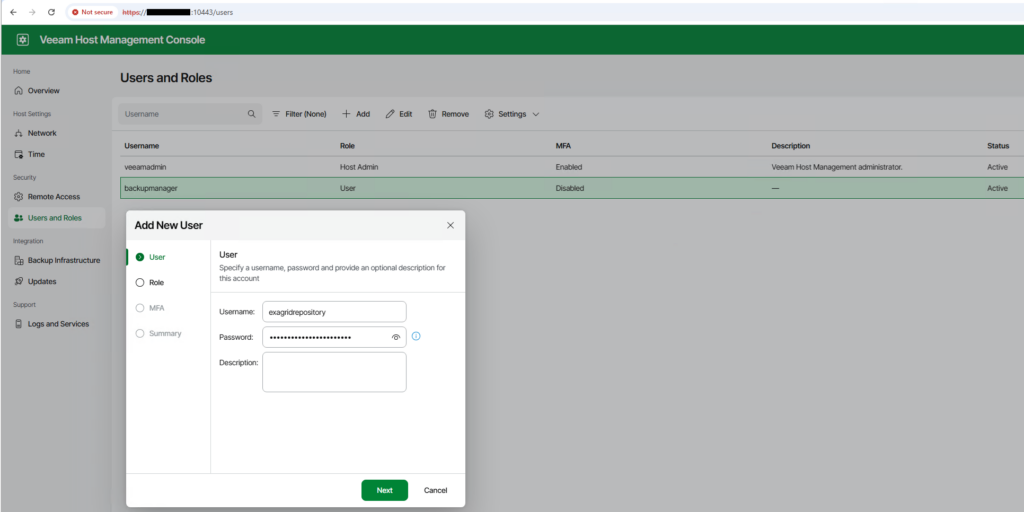Click the Next button

(x=384, y=490)
